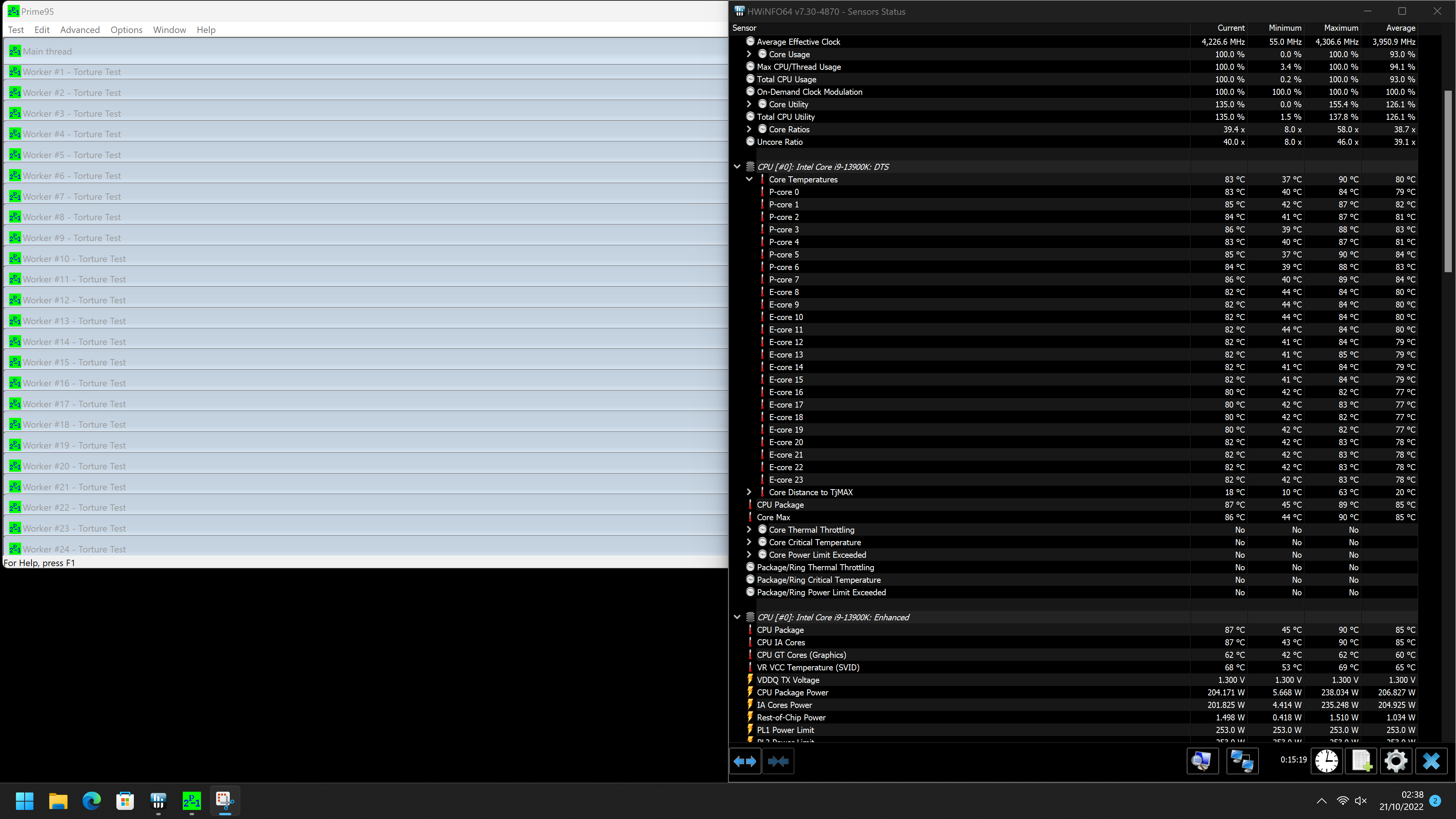Image resolution: width=1456 pixels, height=819 pixels.
Task: Open the notification count badge
Action: 1435,800
